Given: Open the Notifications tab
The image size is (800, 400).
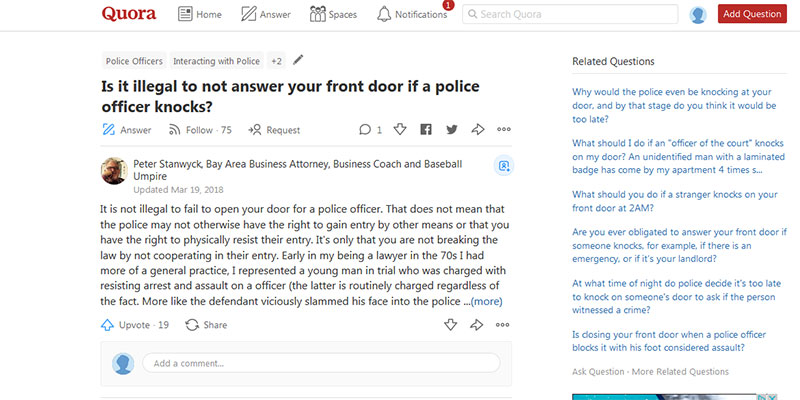Looking at the screenshot, I should tap(412, 14).
